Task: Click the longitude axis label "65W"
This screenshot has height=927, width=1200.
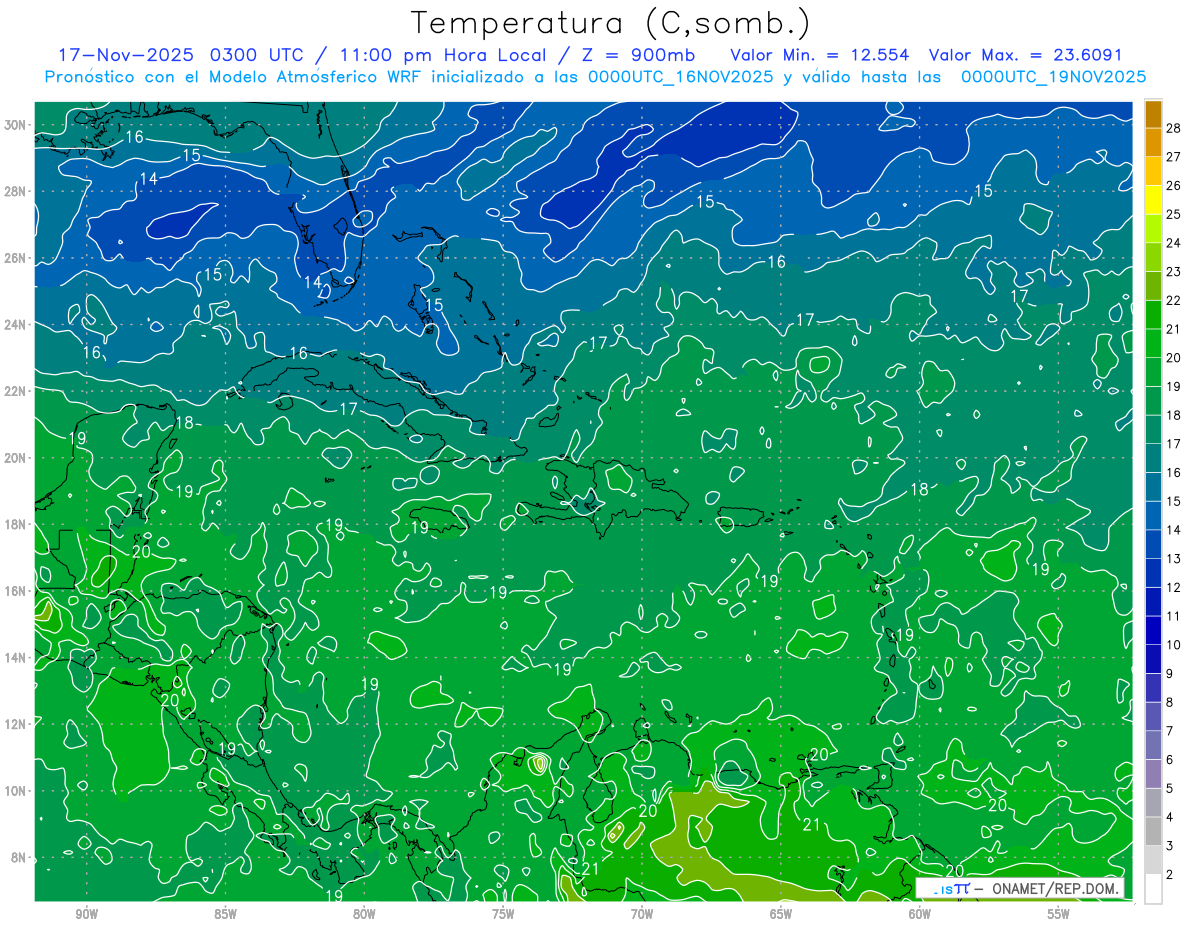Action: pos(781,913)
